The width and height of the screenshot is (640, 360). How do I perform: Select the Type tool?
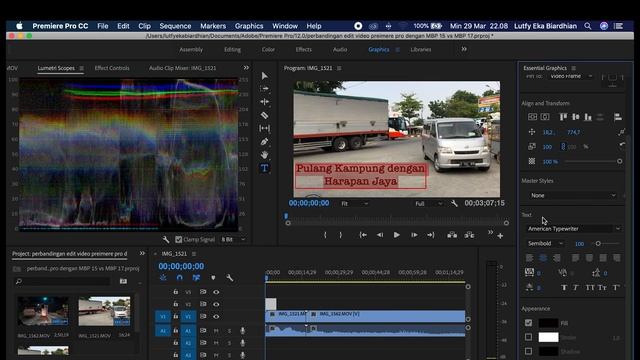tap(264, 168)
